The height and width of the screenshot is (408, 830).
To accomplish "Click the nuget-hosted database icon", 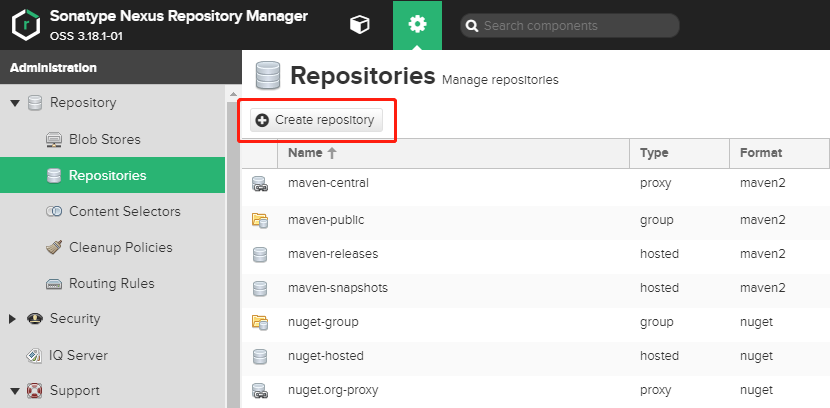I will click(260, 357).
